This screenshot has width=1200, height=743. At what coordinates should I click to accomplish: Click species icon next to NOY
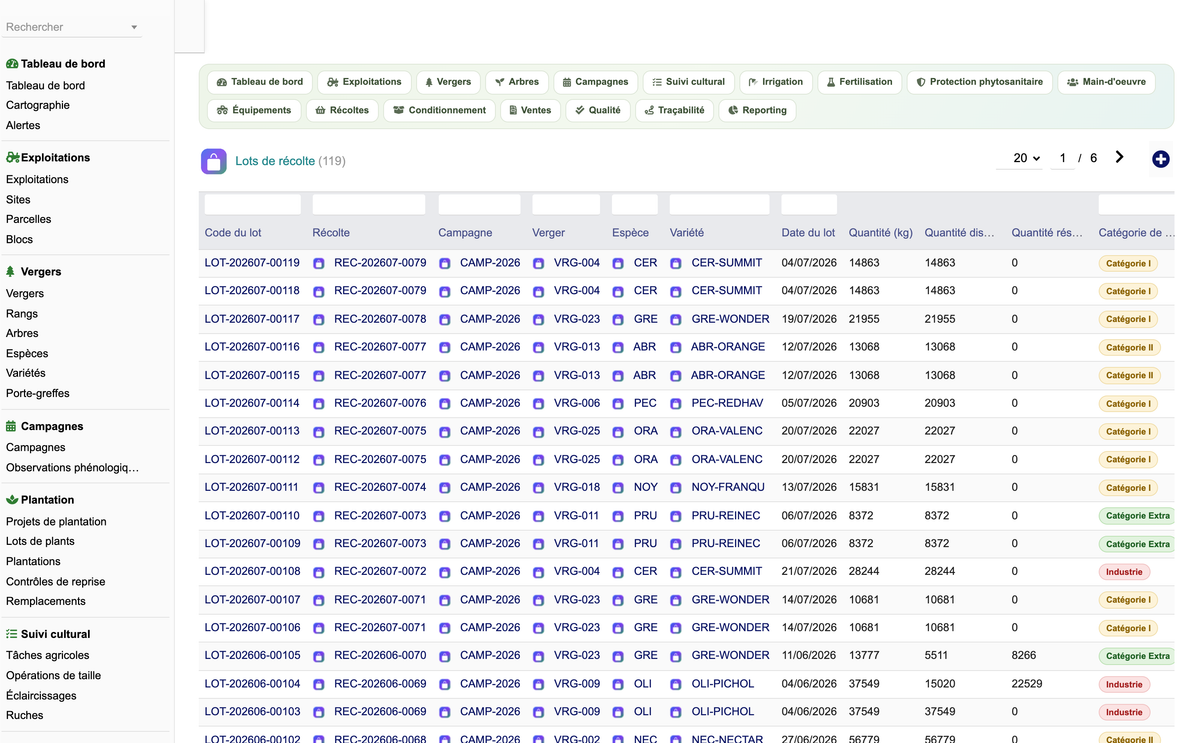tap(618, 488)
